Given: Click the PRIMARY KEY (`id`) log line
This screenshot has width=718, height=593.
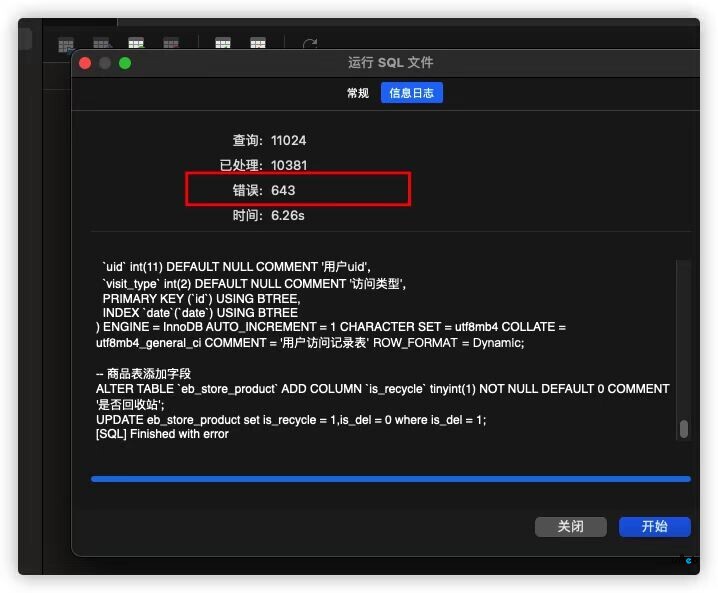Looking at the screenshot, I should 201,299.
